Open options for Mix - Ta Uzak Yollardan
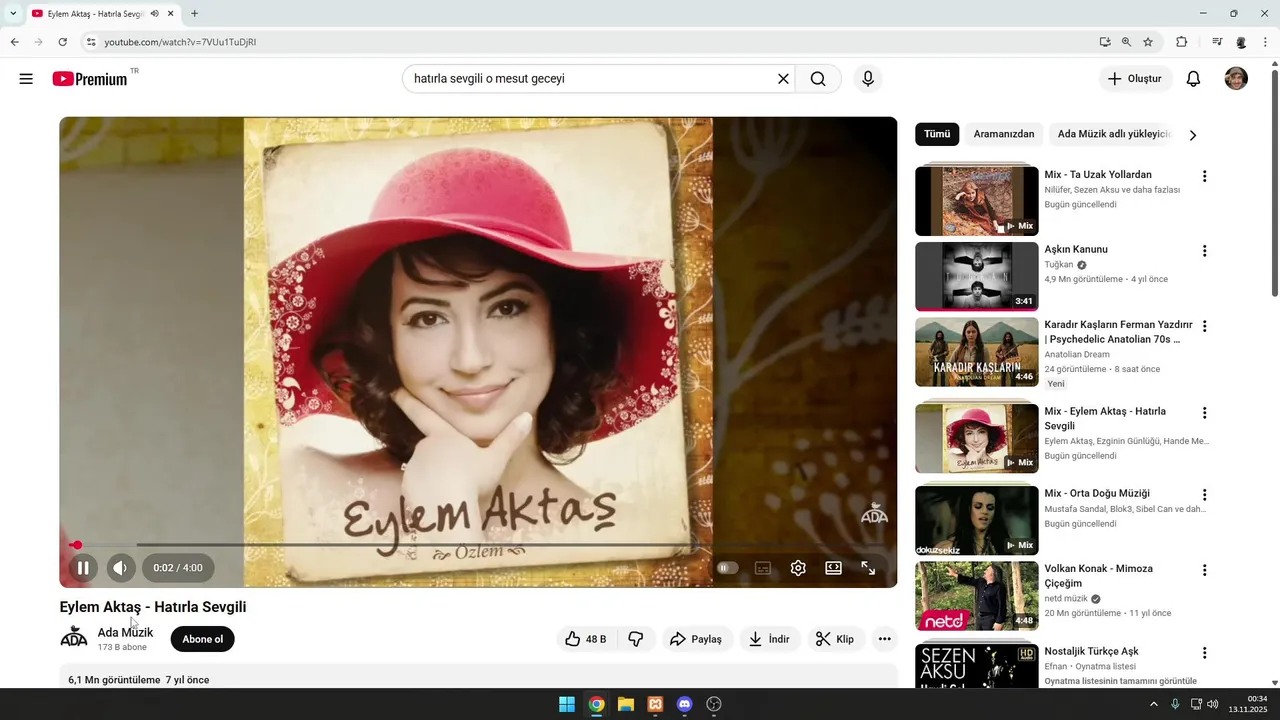Viewport: 1280px width, 720px height. [x=1204, y=176]
